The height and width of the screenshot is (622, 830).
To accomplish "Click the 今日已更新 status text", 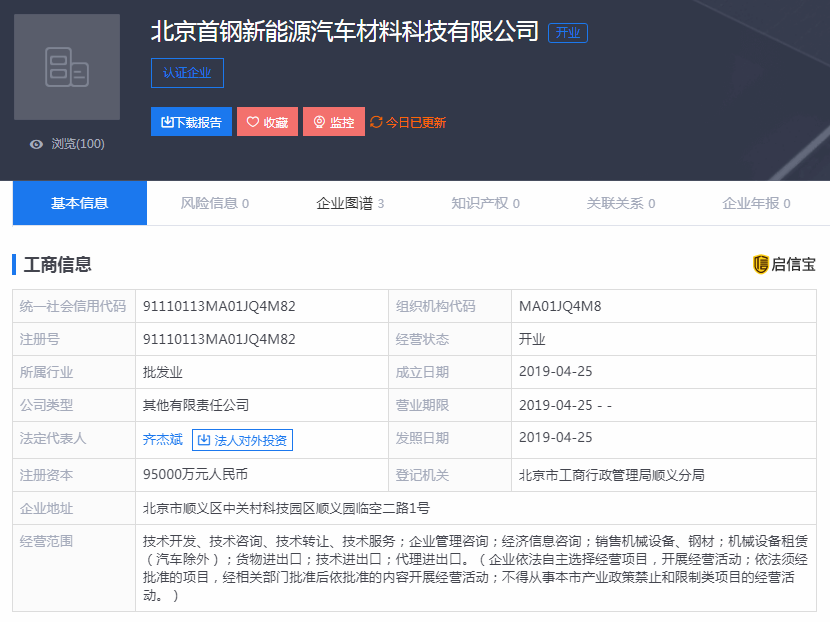I will pyautogui.click(x=416, y=122).
